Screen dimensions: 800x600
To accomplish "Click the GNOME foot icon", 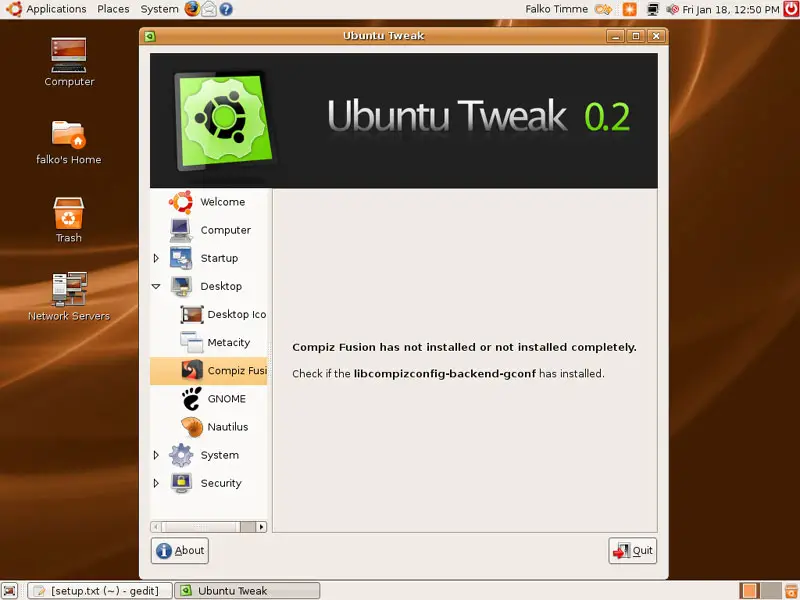I will click(x=192, y=398).
